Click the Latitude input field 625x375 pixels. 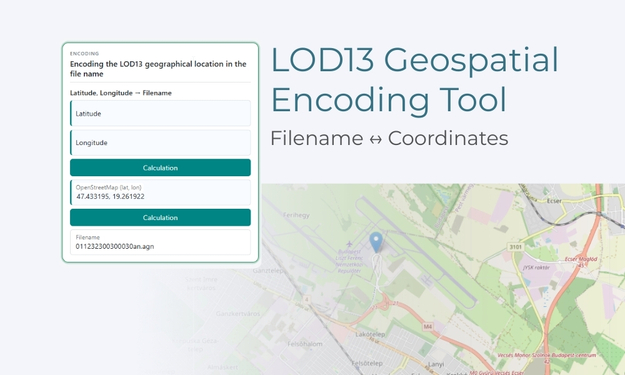click(x=160, y=114)
